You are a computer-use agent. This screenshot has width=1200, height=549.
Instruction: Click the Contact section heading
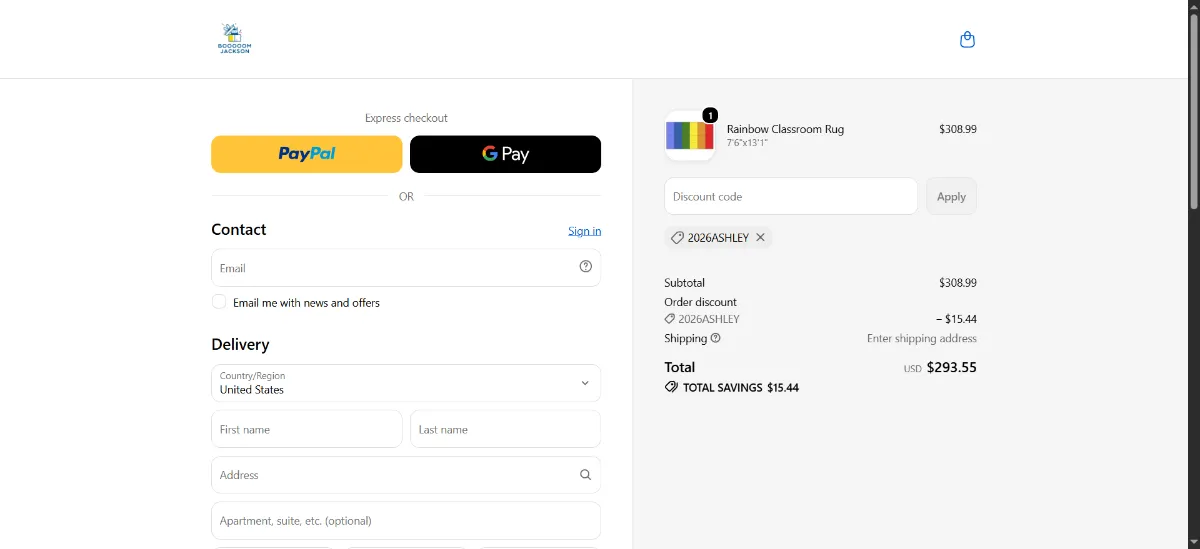(x=239, y=229)
